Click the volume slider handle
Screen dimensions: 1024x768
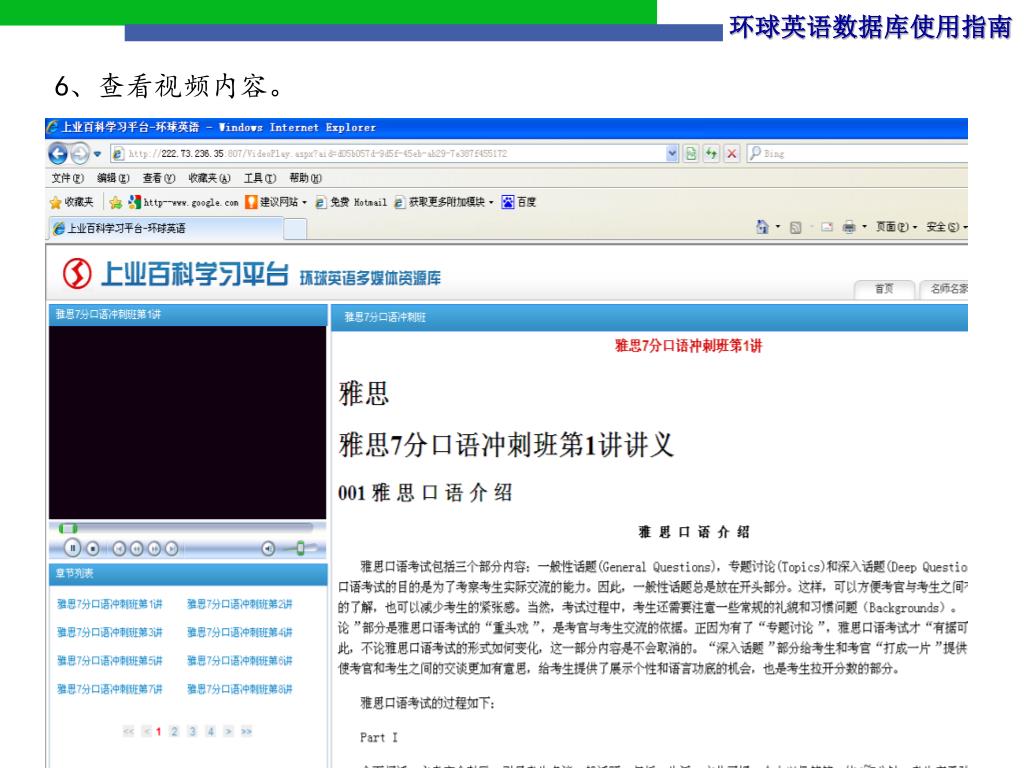pyautogui.click(x=300, y=549)
